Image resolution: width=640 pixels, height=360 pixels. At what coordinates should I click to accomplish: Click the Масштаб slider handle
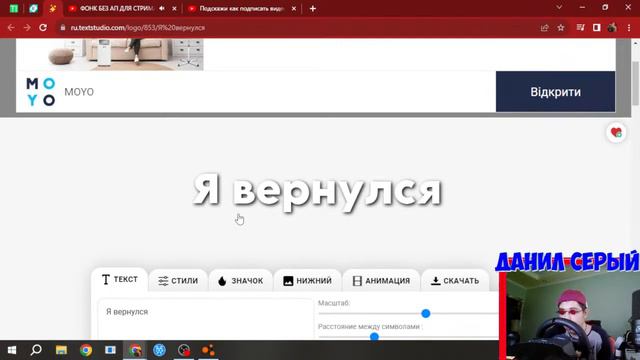tap(426, 313)
